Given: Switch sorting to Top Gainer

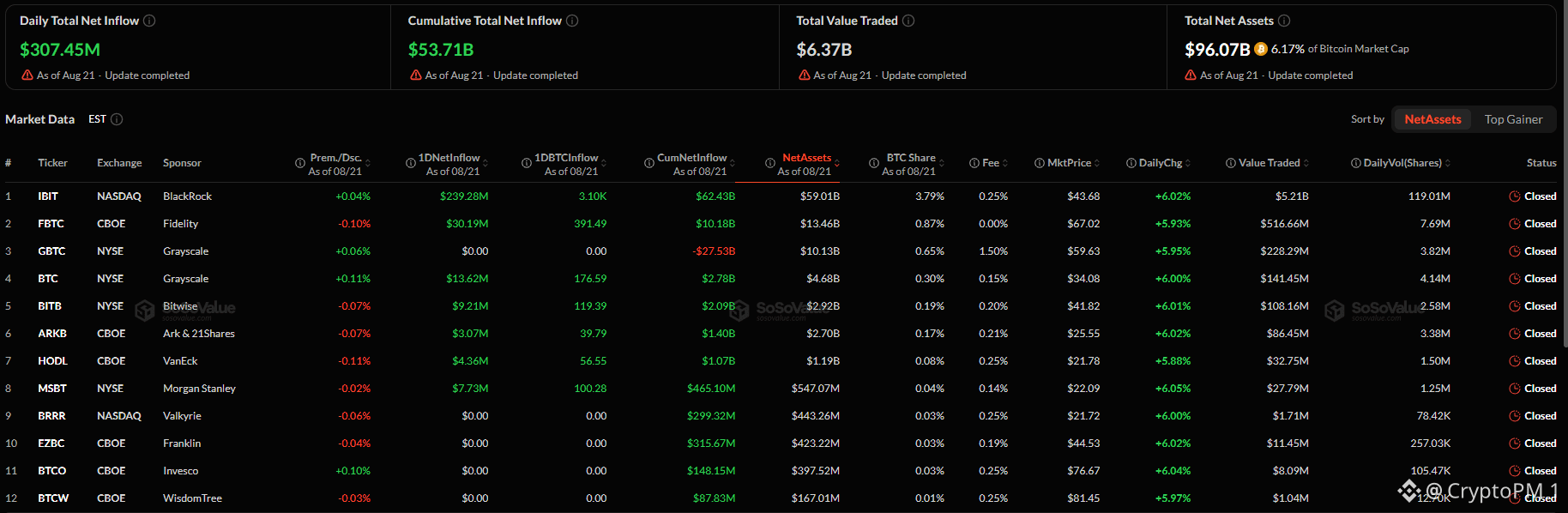Looking at the screenshot, I should pos(1513,119).
